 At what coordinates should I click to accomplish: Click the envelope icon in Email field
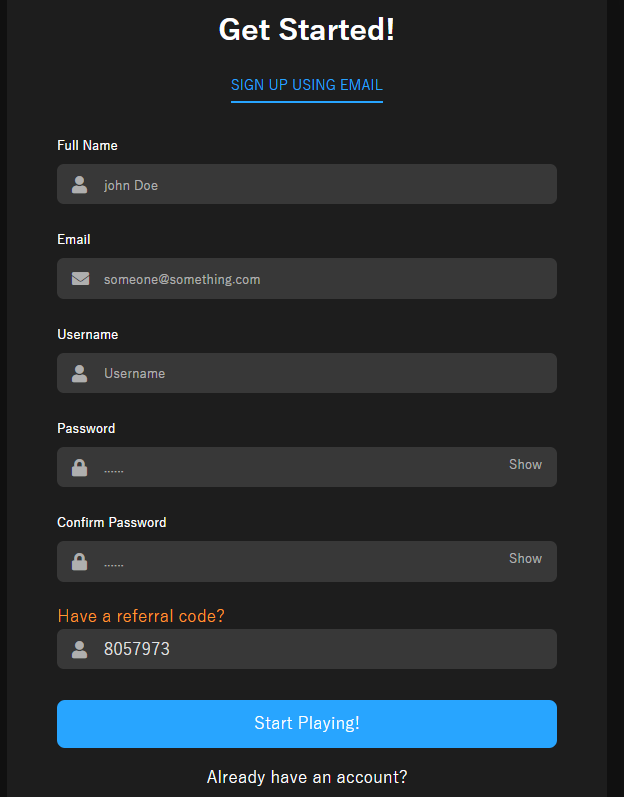pyautogui.click(x=80, y=279)
